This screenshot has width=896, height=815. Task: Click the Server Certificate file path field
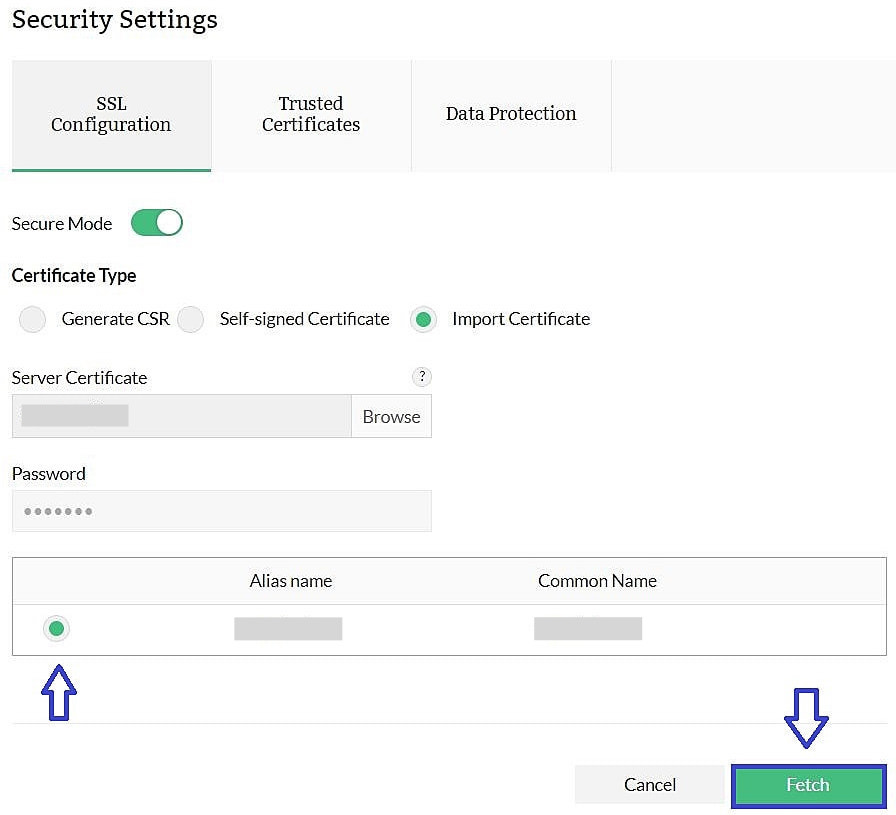(180, 416)
